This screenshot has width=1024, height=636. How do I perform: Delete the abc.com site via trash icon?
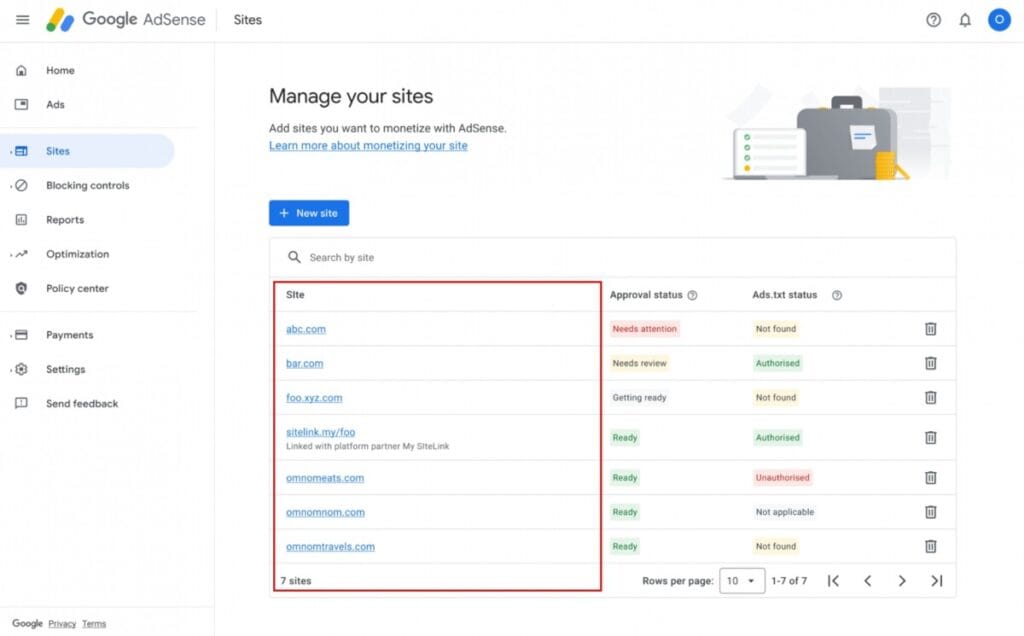pyautogui.click(x=930, y=329)
